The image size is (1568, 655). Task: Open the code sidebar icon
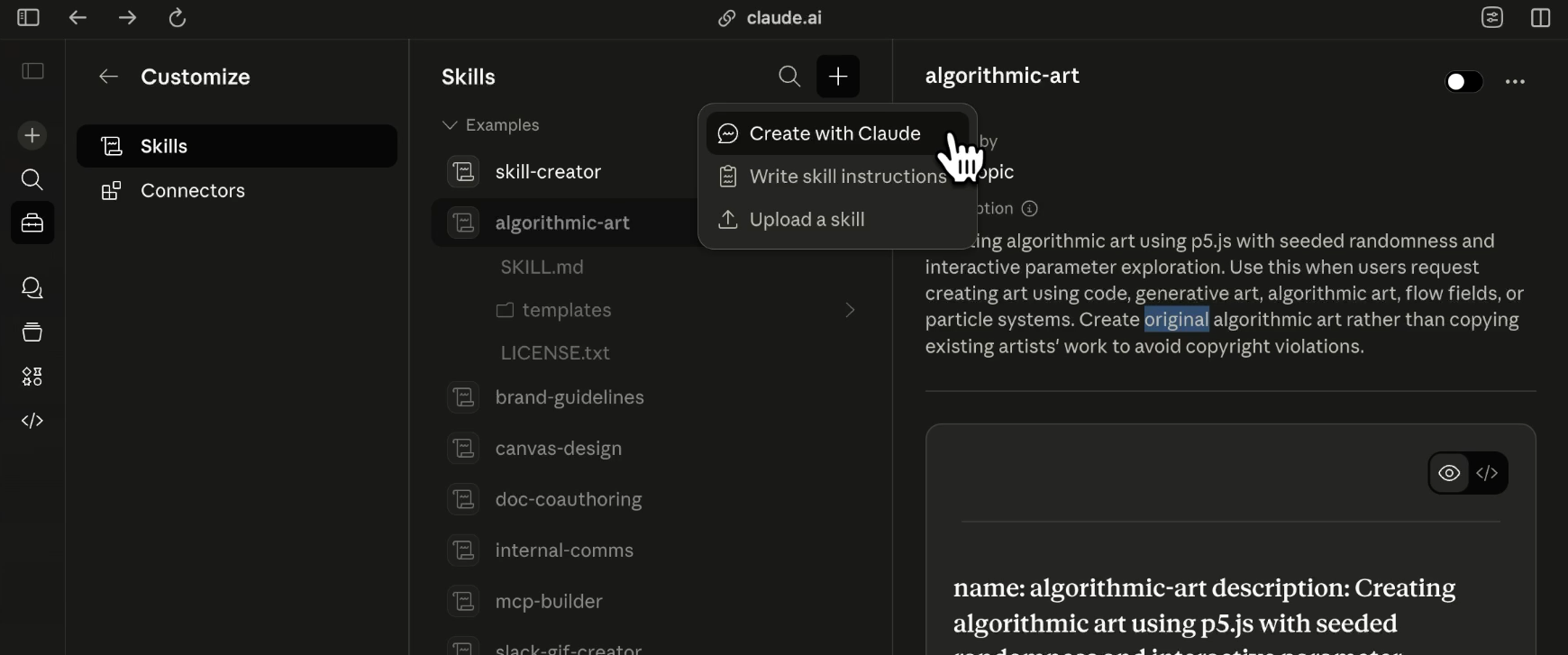click(x=32, y=421)
